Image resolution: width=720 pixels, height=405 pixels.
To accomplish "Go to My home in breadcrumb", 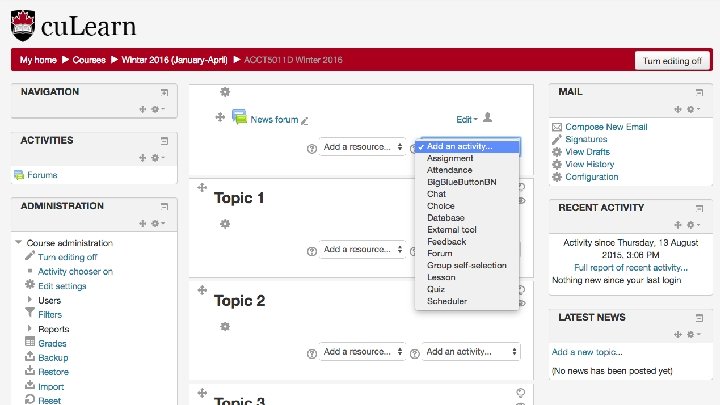I will (38, 60).
